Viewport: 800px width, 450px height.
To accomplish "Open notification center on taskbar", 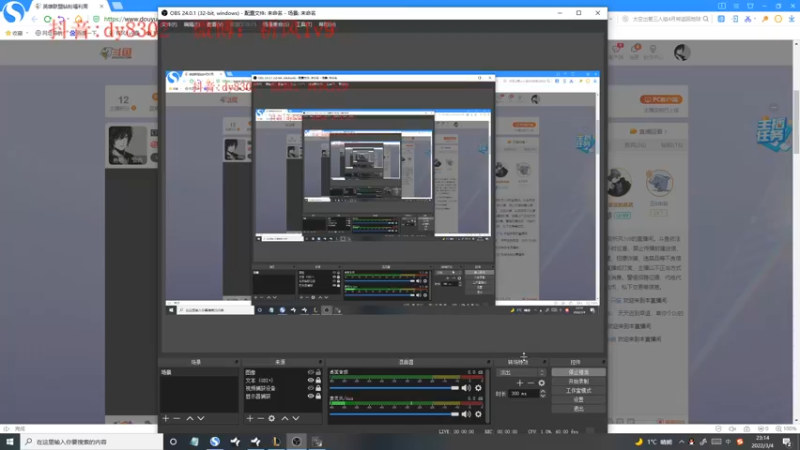I will (787, 442).
